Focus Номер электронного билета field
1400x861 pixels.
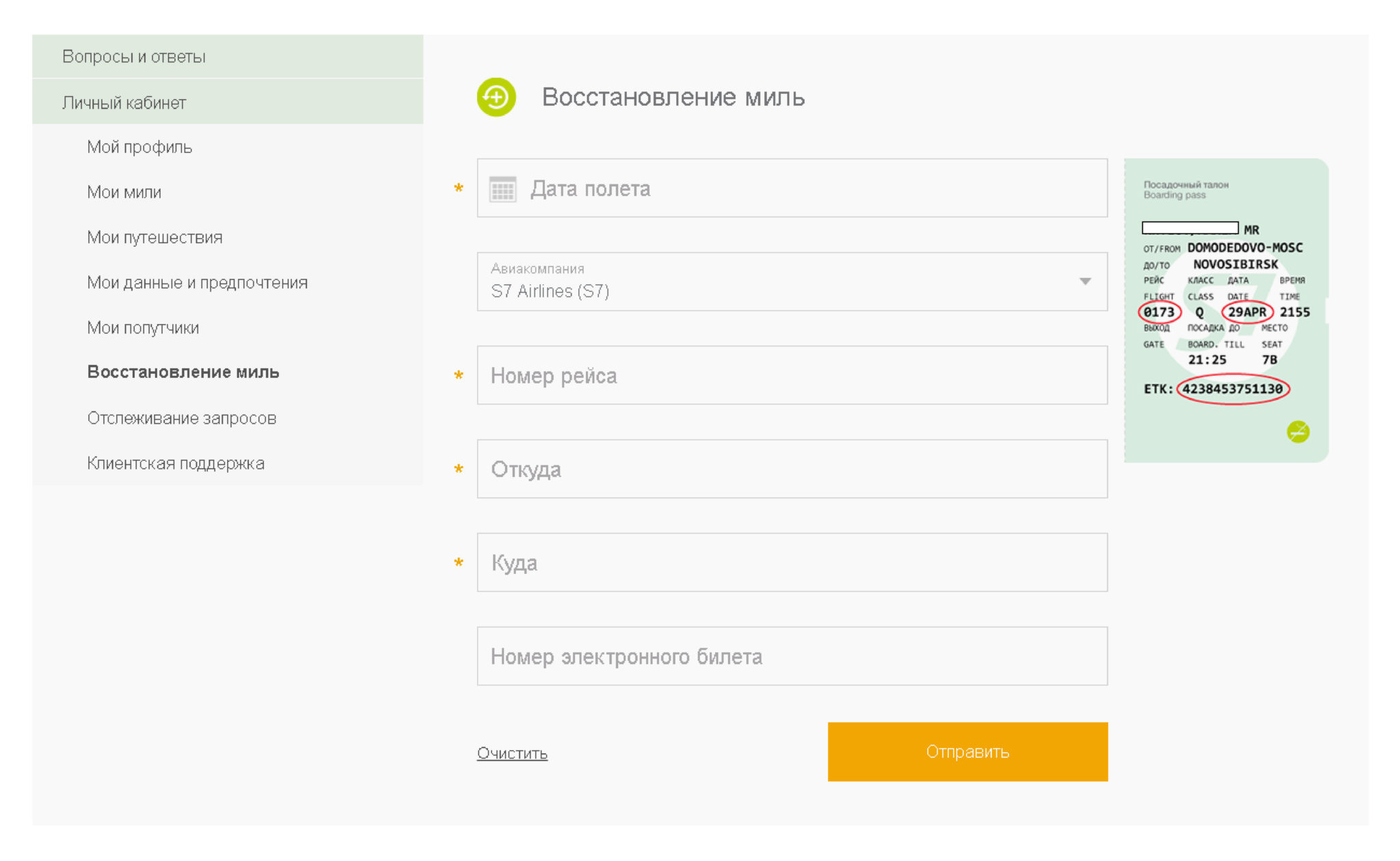pos(792,656)
